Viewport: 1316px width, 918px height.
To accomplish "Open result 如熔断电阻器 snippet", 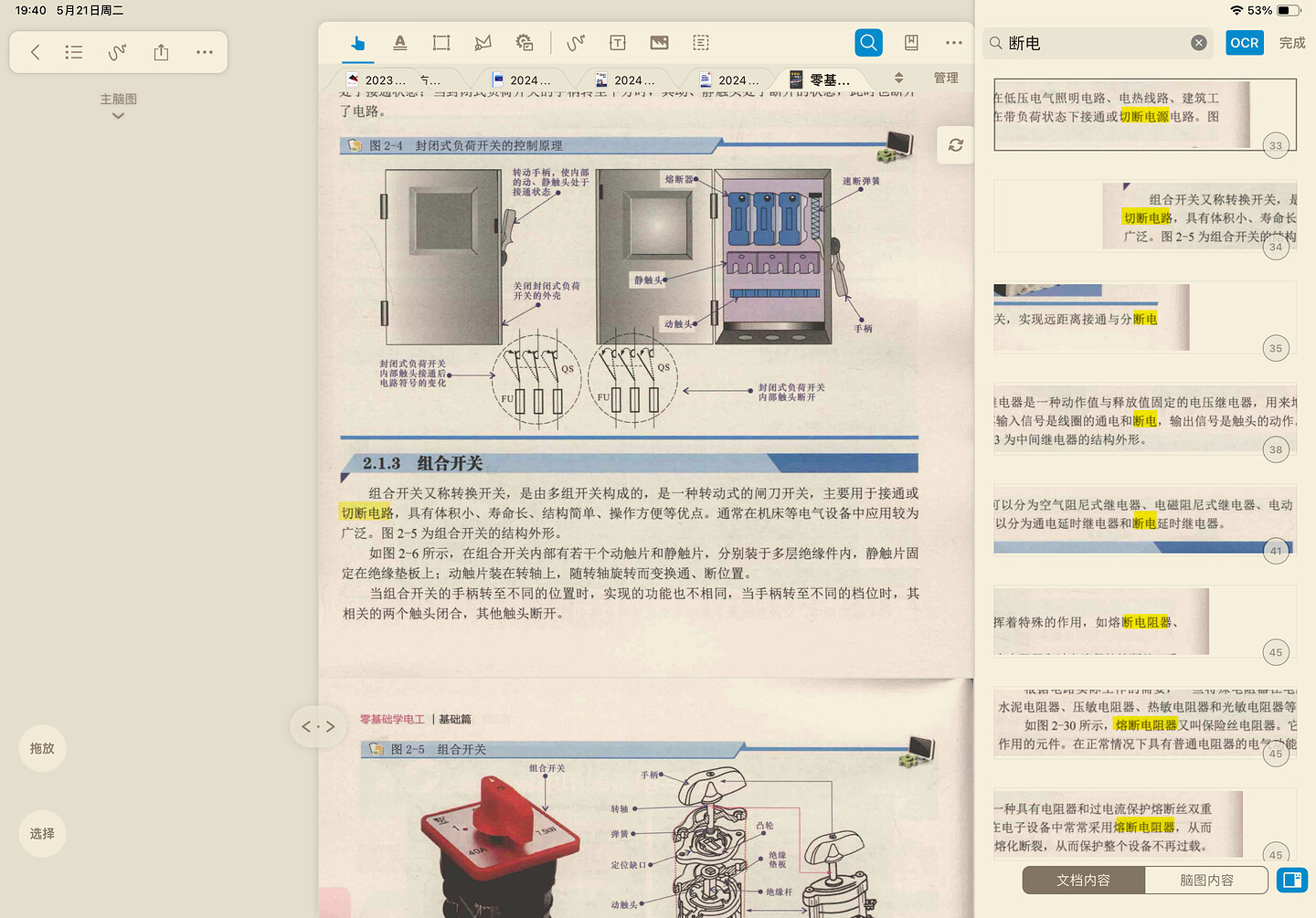I will coord(1145,622).
